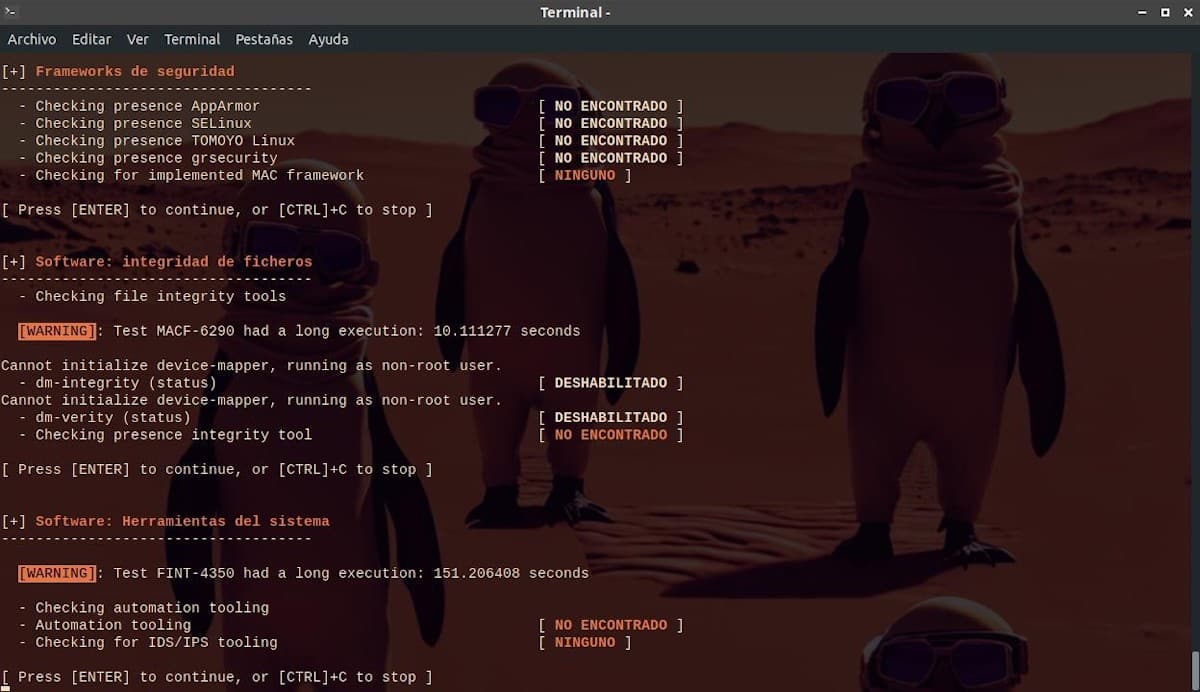Open the Ver menu

coord(138,39)
